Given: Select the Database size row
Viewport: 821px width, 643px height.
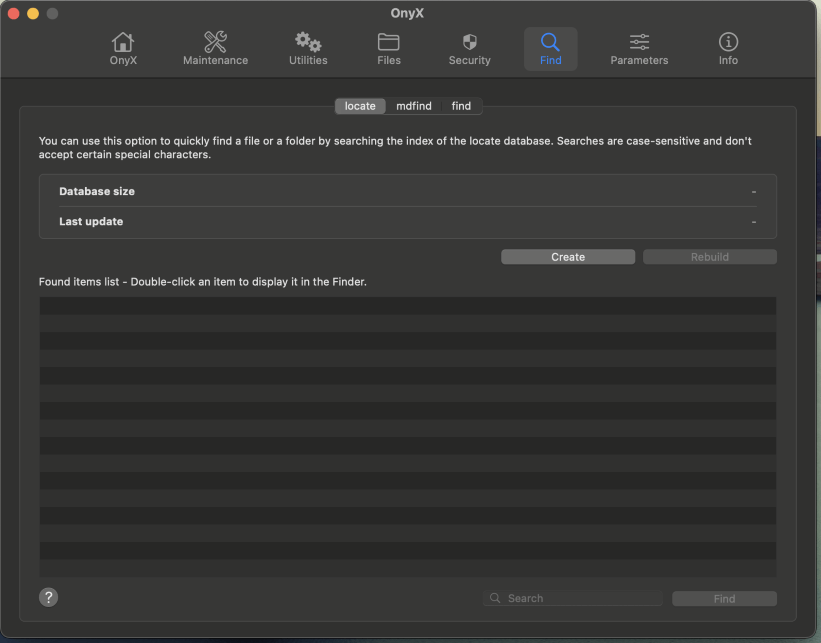Looking at the screenshot, I should [x=407, y=191].
